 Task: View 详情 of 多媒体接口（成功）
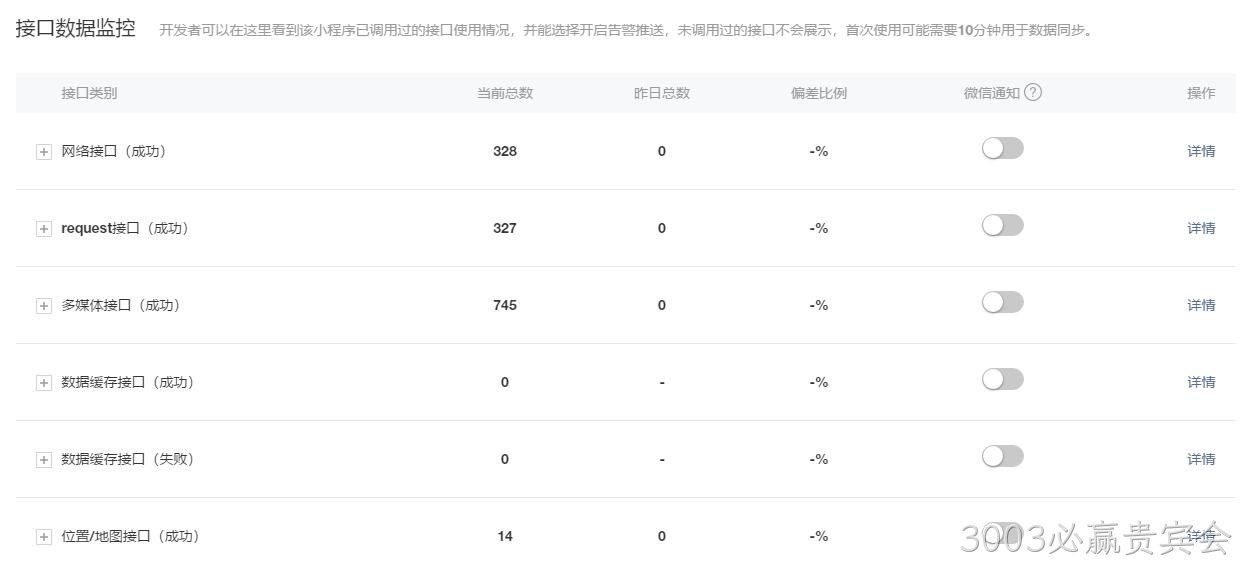tap(1201, 305)
